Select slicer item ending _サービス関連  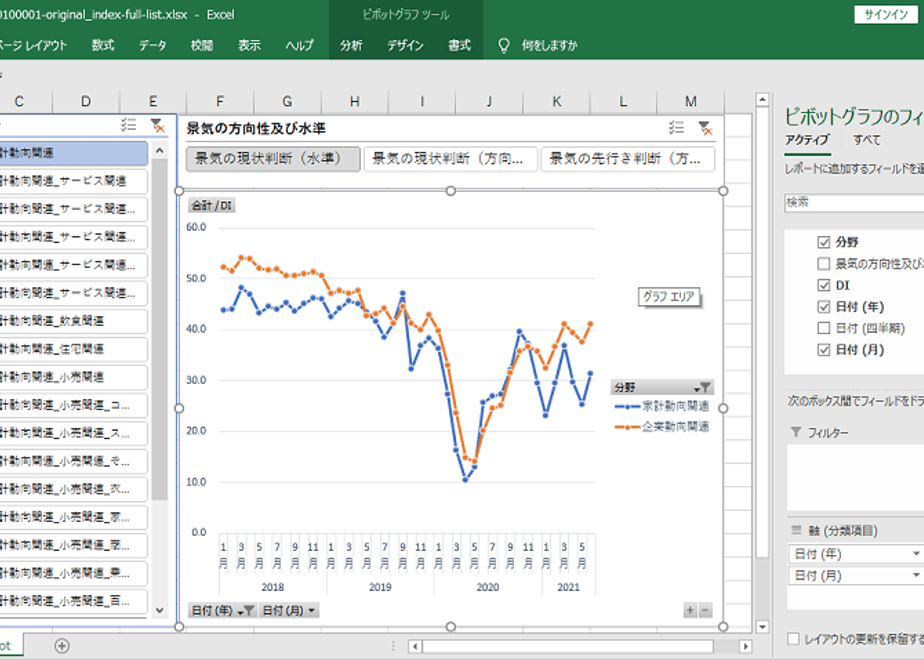(73, 181)
